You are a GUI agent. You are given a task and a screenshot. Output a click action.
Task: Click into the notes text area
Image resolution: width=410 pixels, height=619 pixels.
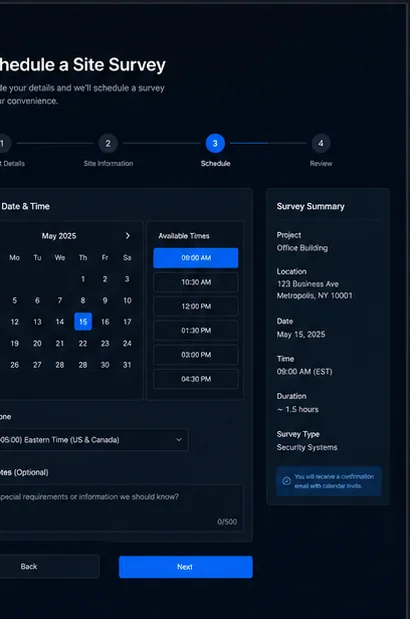click(x=120, y=508)
